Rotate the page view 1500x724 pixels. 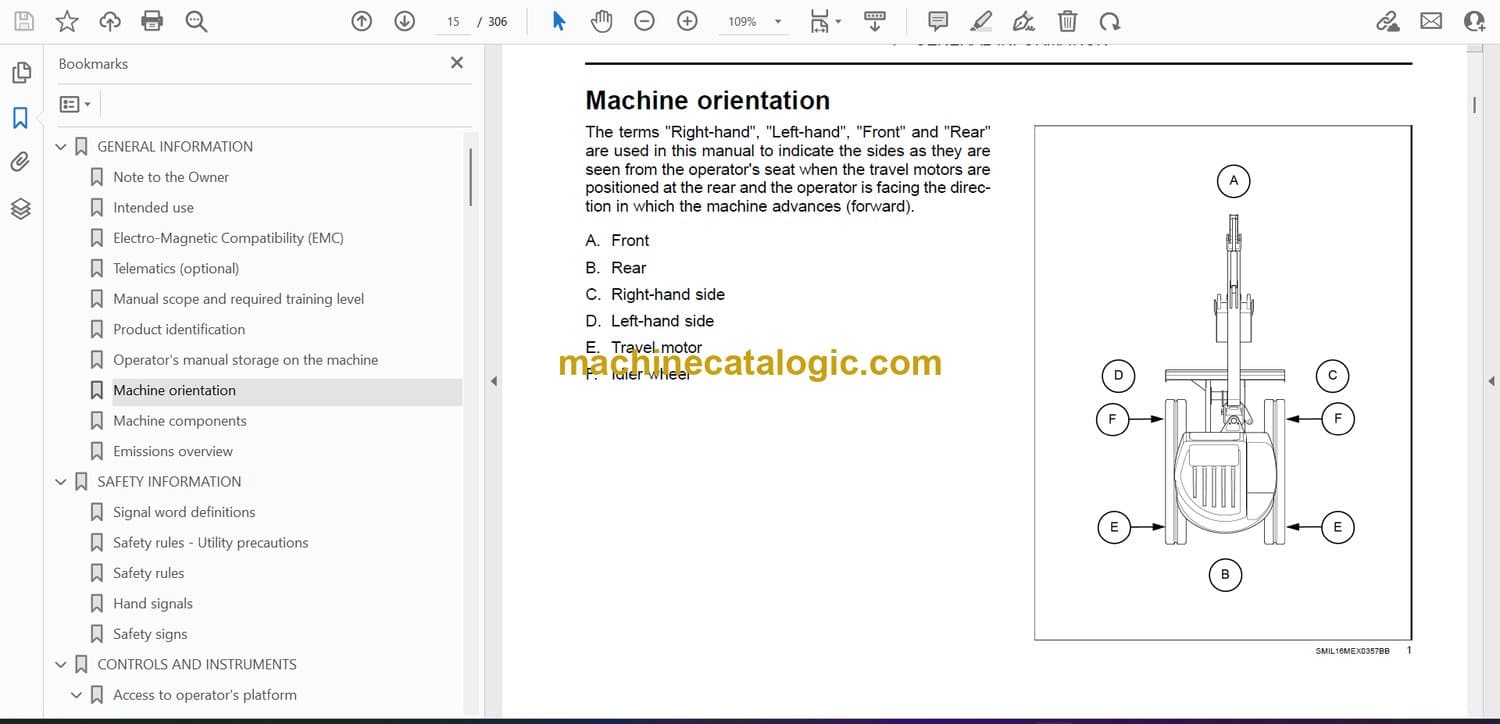pyautogui.click(x=1109, y=21)
